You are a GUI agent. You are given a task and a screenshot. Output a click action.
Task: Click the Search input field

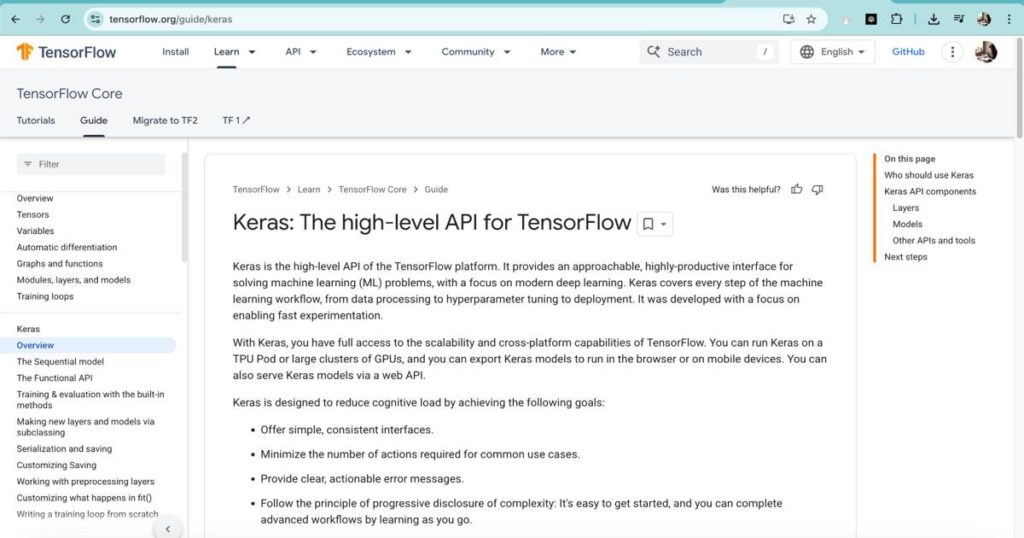tap(709, 52)
